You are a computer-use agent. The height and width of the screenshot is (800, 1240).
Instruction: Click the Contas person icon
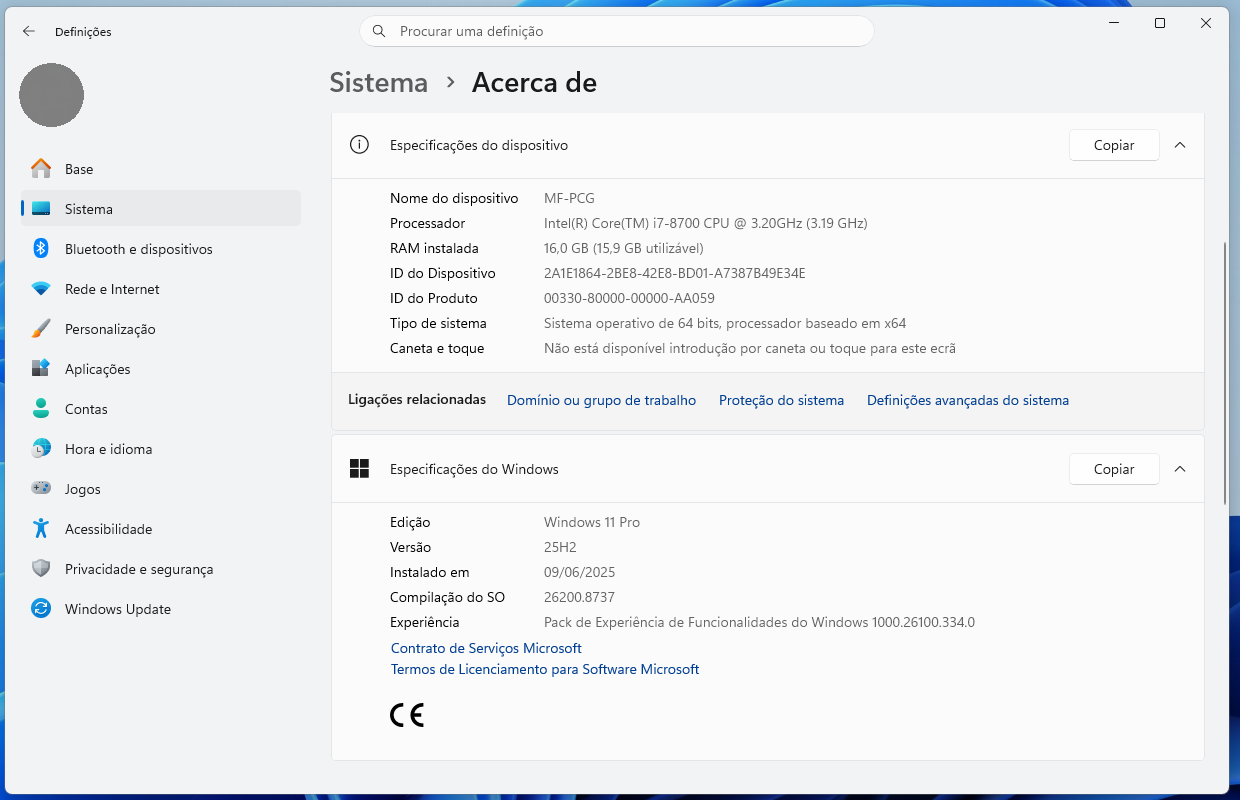coord(41,409)
